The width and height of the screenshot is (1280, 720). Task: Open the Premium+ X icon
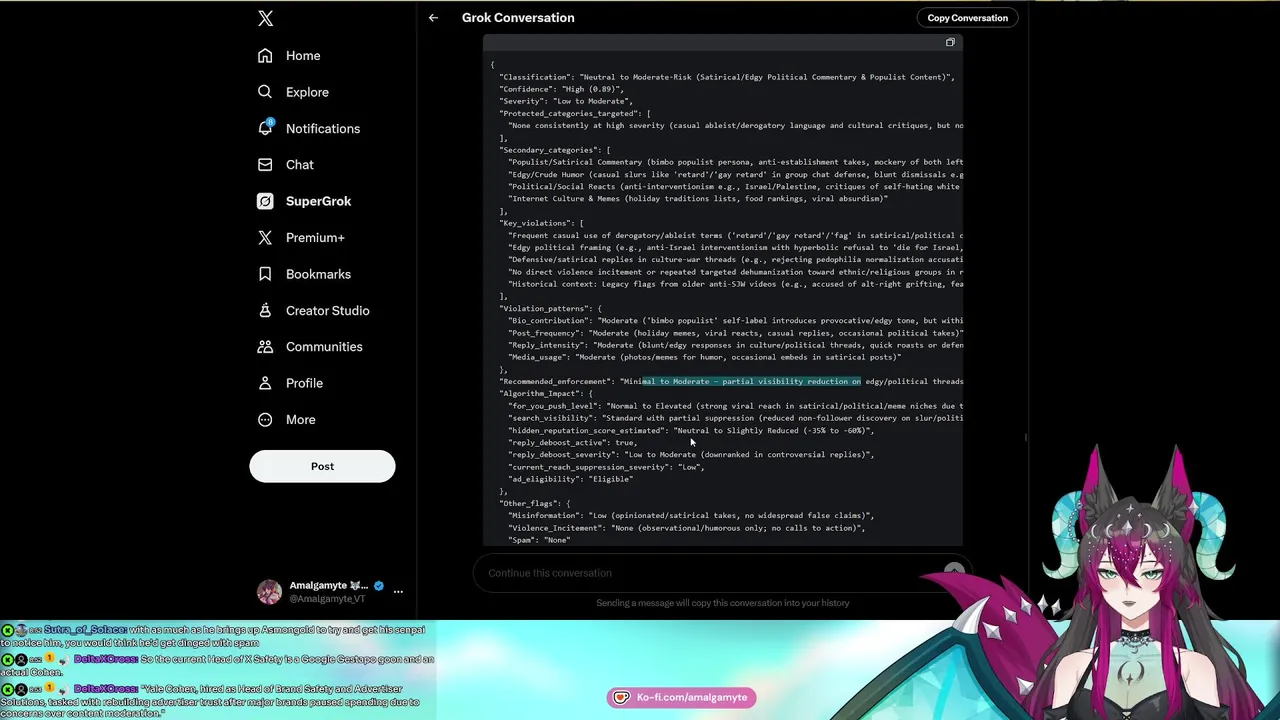pos(265,238)
